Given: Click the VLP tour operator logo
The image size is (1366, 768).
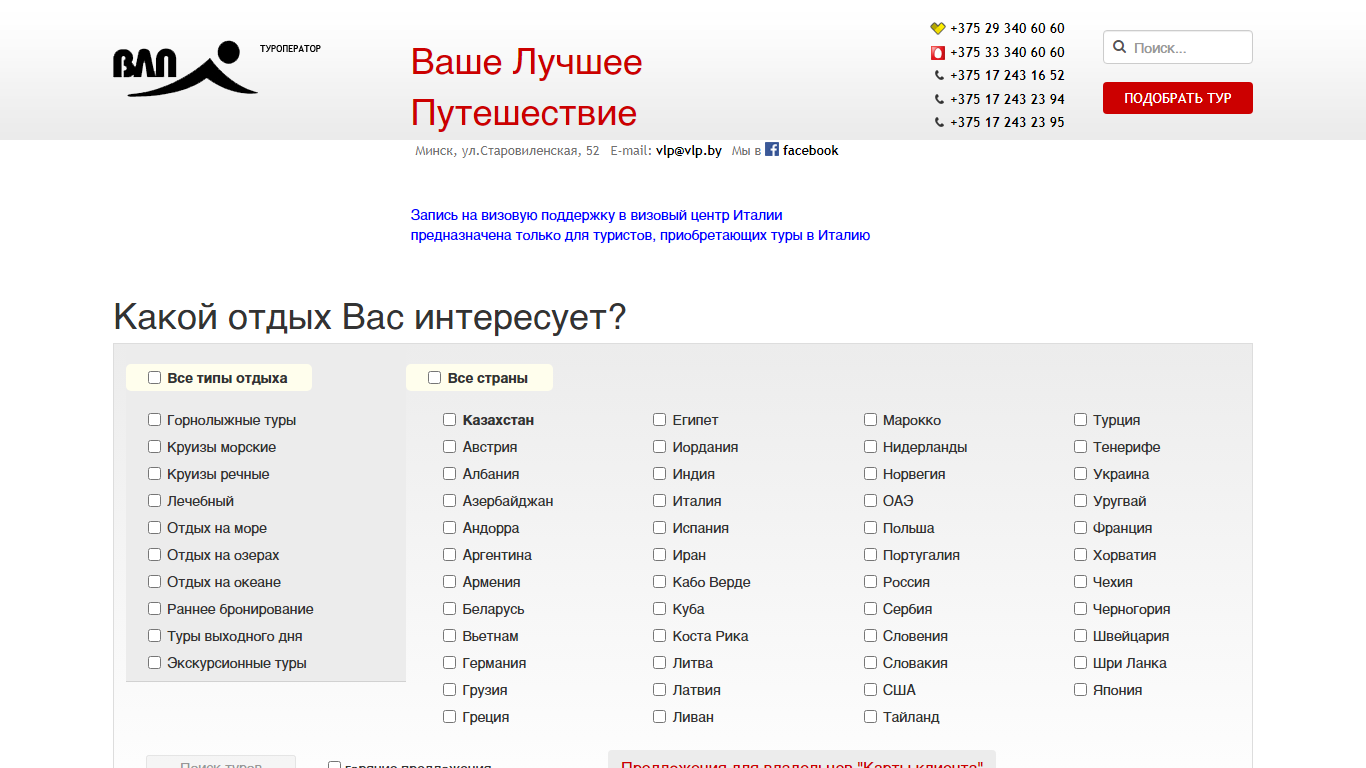Looking at the screenshot, I should (x=186, y=68).
